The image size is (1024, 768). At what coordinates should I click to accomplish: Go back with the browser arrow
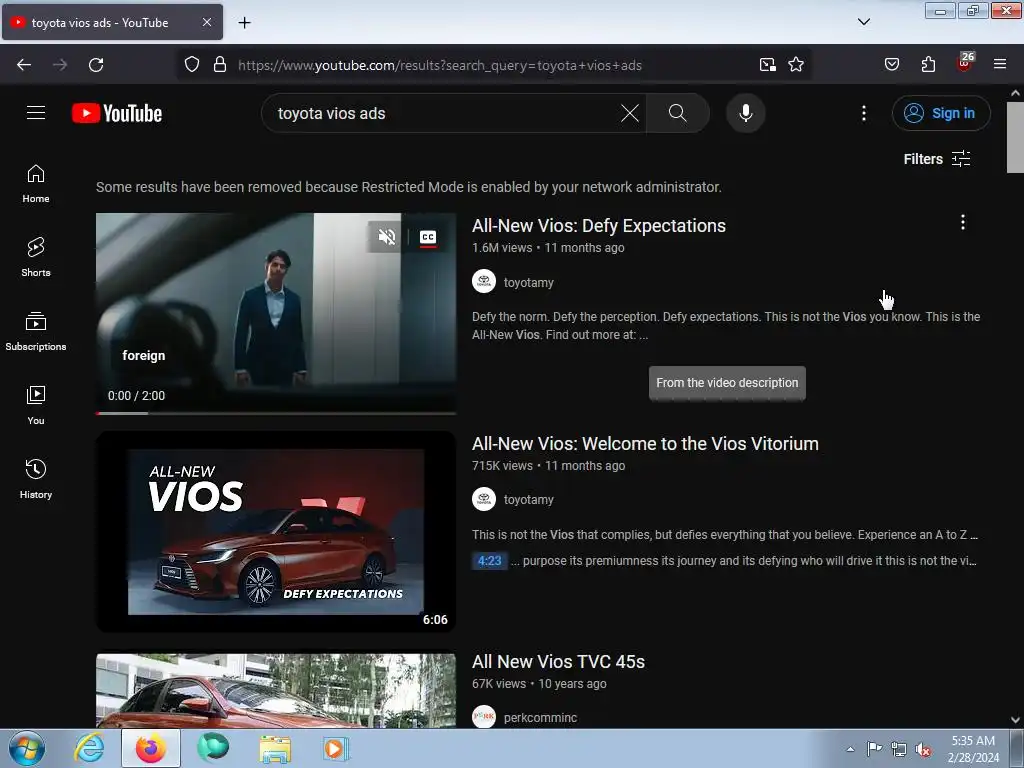coord(24,65)
